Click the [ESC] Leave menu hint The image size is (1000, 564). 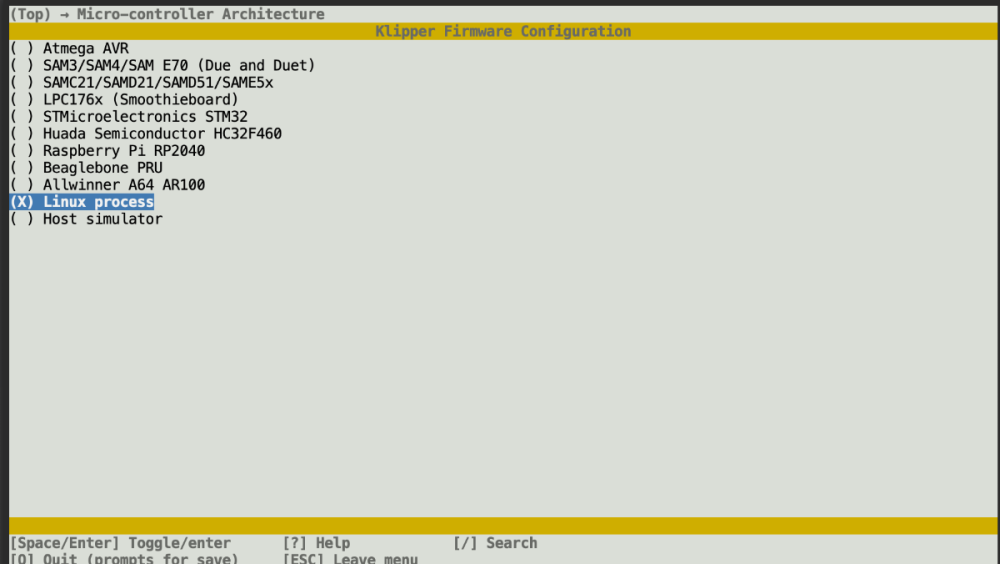[x=350, y=558]
